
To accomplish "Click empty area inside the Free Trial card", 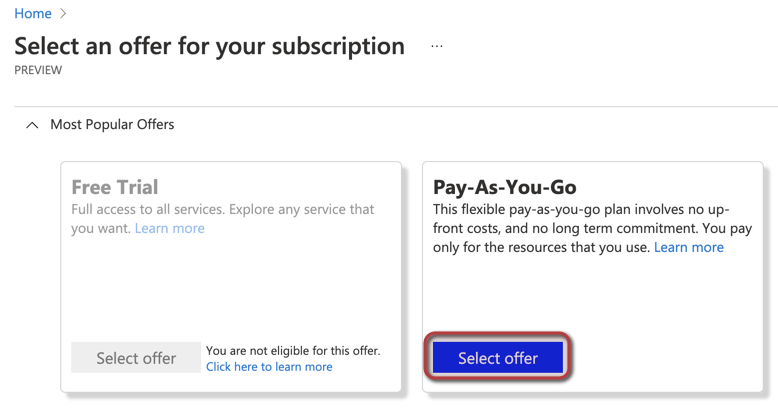I will [x=230, y=290].
